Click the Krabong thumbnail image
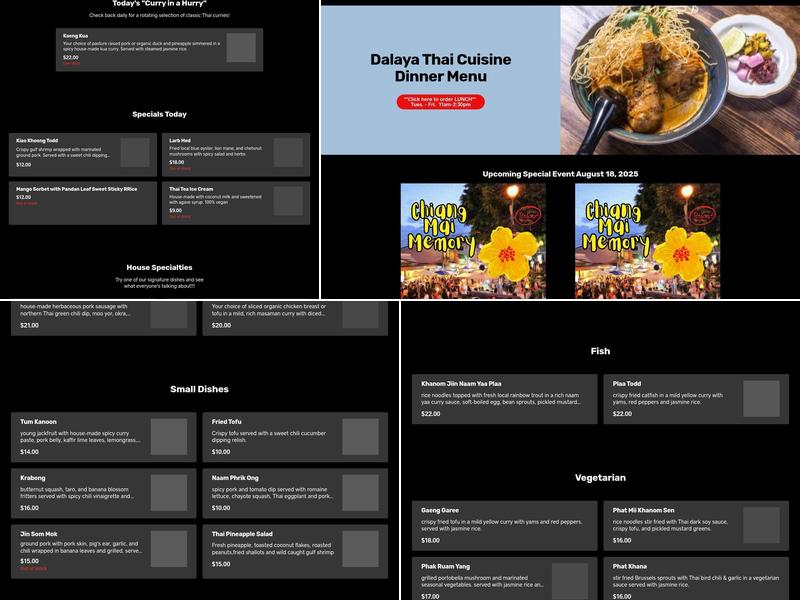Viewport: 800px width, 600px height. point(169,493)
